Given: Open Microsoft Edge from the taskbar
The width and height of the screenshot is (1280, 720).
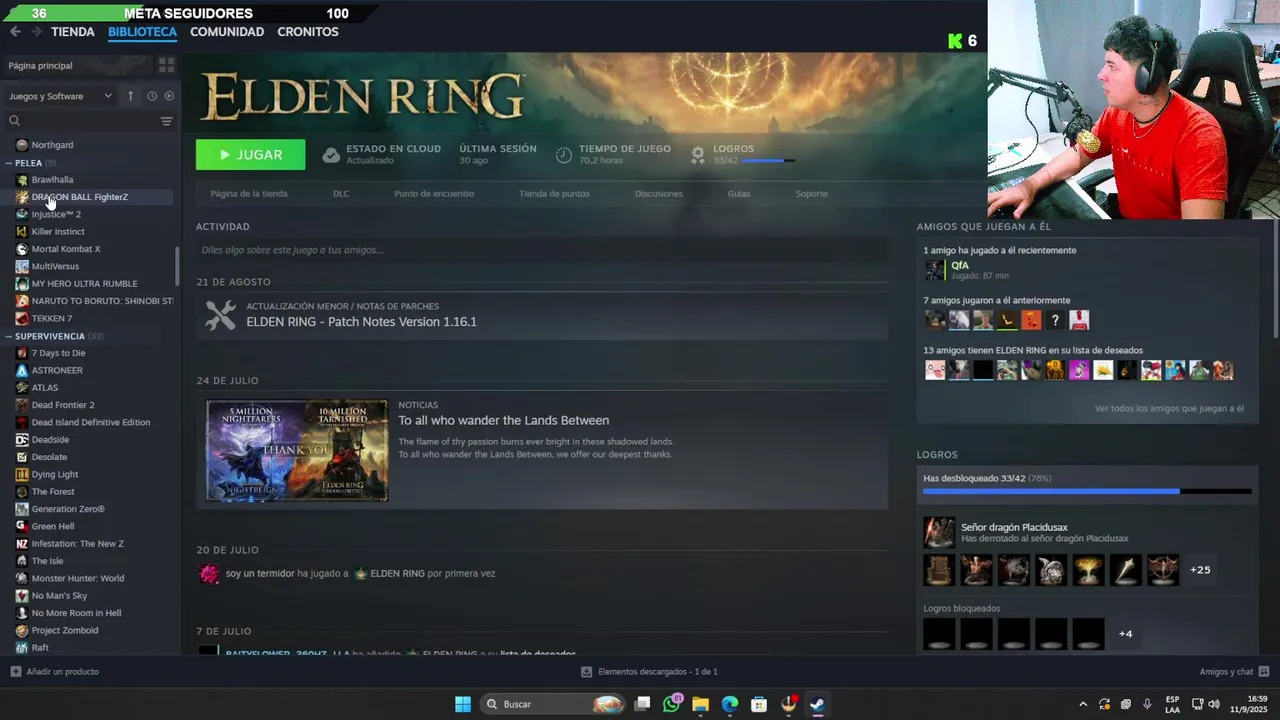Looking at the screenshot, I should pyautogui.click(x=730, y=704).
